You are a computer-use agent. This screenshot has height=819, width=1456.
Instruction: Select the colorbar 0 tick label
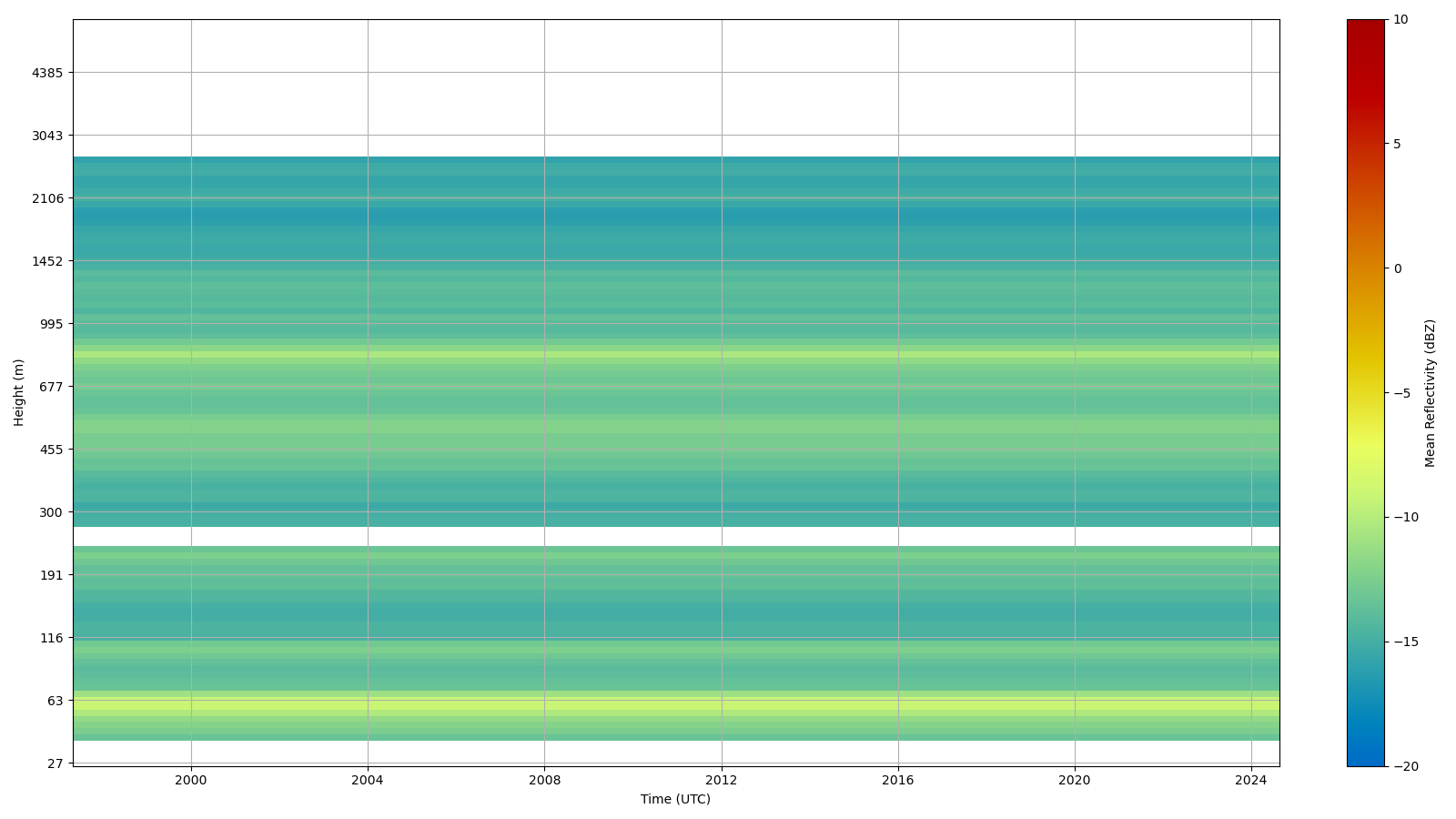click(x=1398, y=268)
